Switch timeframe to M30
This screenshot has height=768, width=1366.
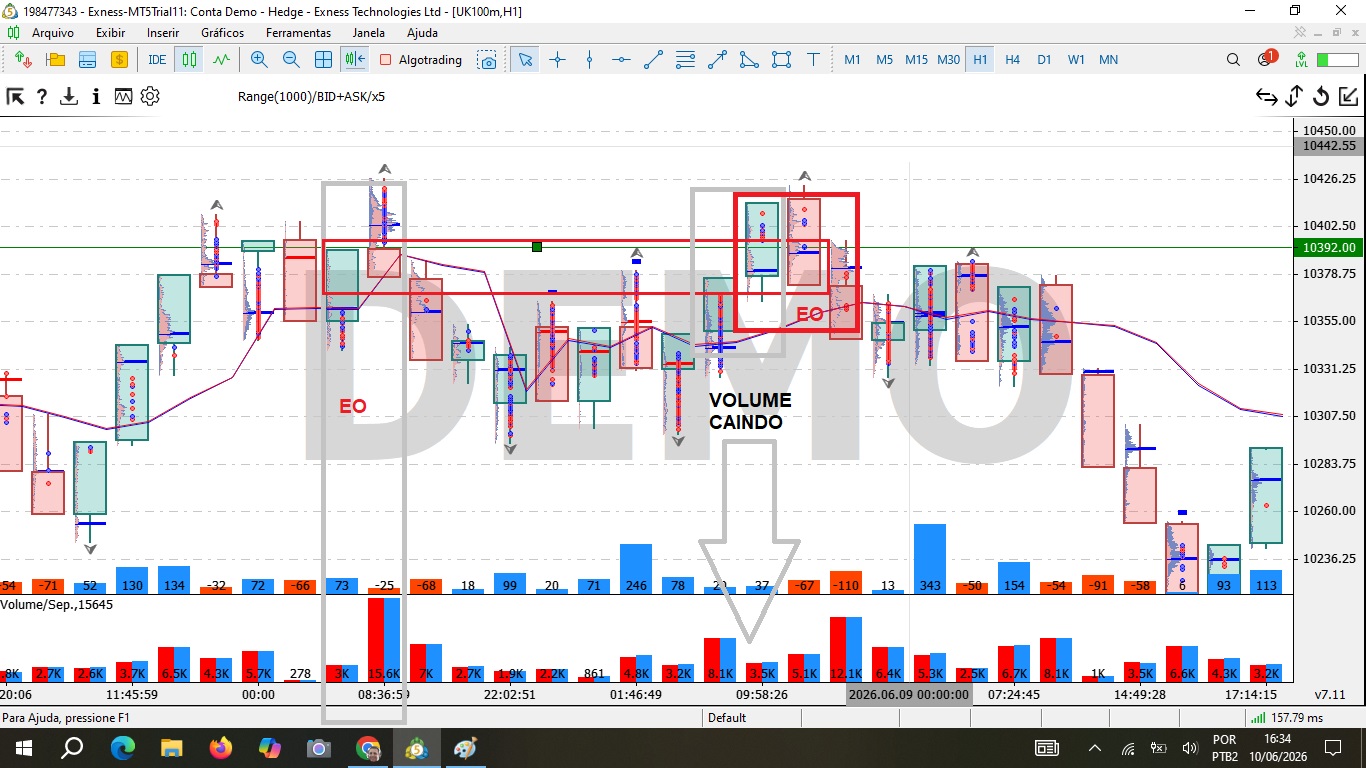tap(948, 59)
